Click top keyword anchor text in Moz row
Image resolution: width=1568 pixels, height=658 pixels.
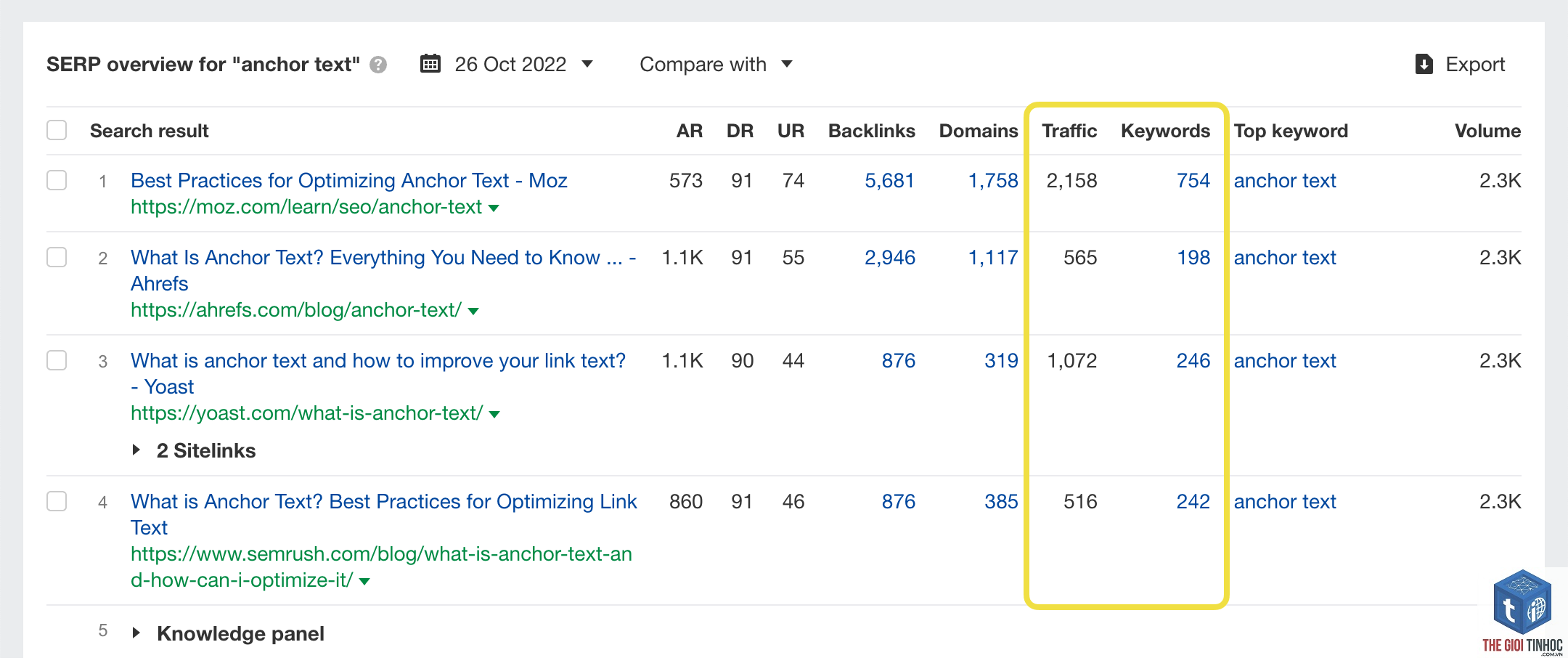(x=1285, y=180)
